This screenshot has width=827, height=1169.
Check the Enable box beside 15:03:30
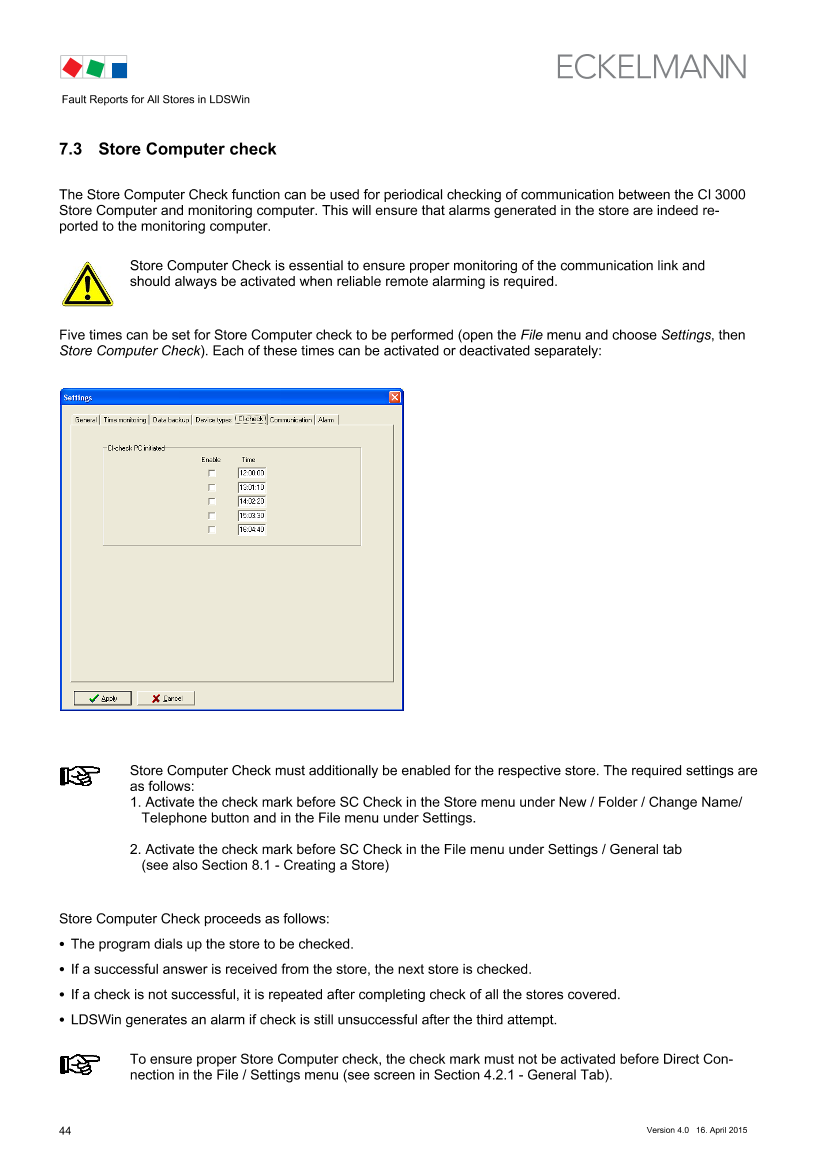pyautogui.click(x=212, y=516)
